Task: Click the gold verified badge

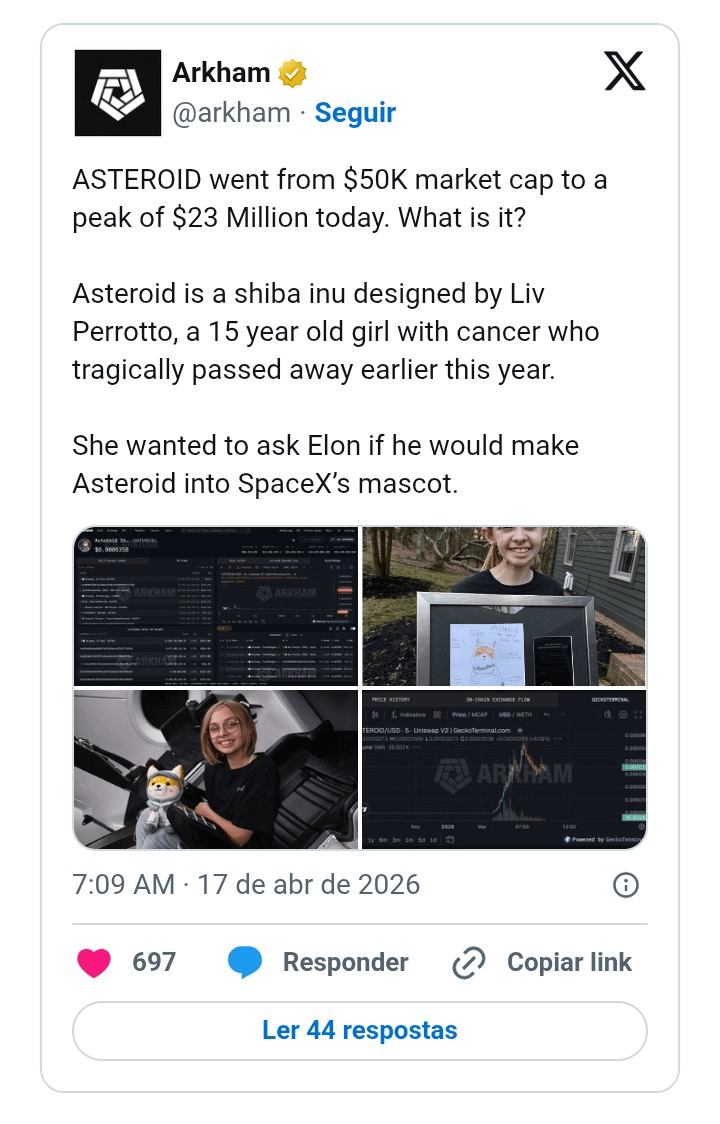Action: 293,73
